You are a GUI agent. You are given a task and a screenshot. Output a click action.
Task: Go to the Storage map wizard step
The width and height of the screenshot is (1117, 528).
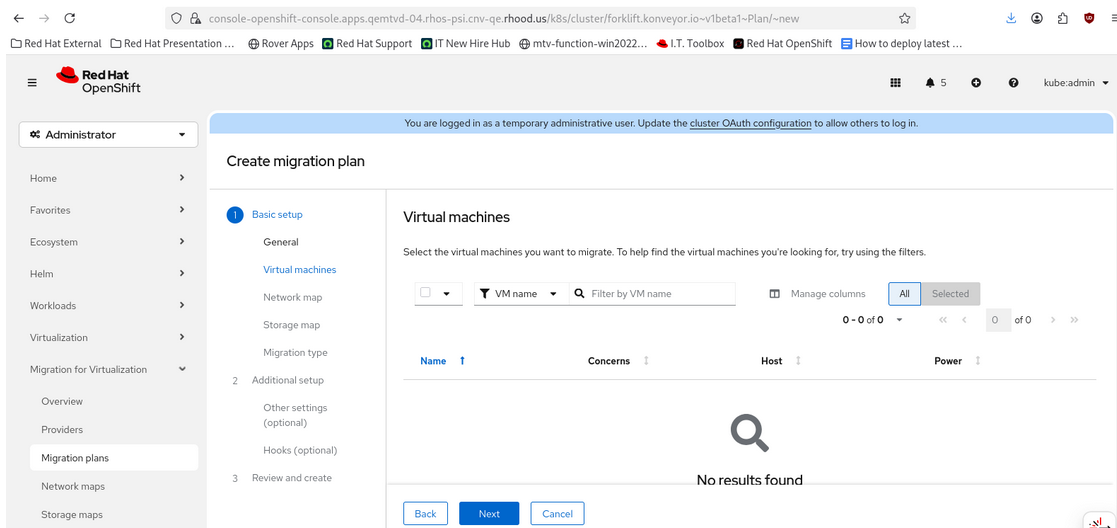pos(291,325)
